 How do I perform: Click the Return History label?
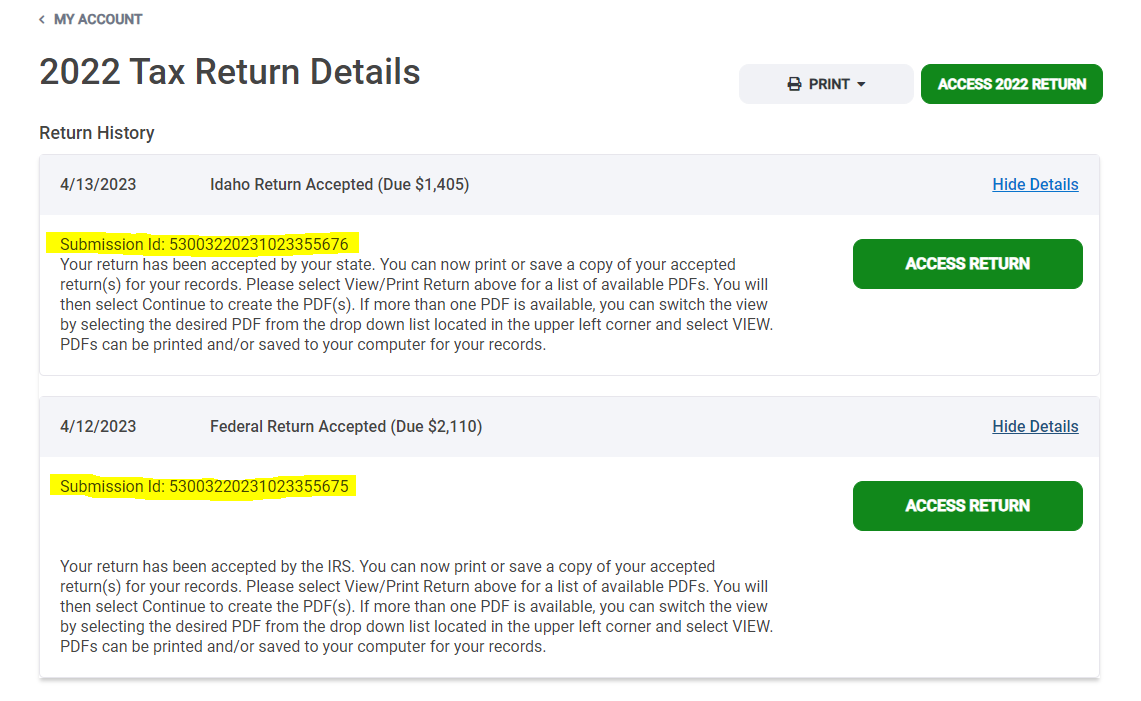tap(97, 133)
